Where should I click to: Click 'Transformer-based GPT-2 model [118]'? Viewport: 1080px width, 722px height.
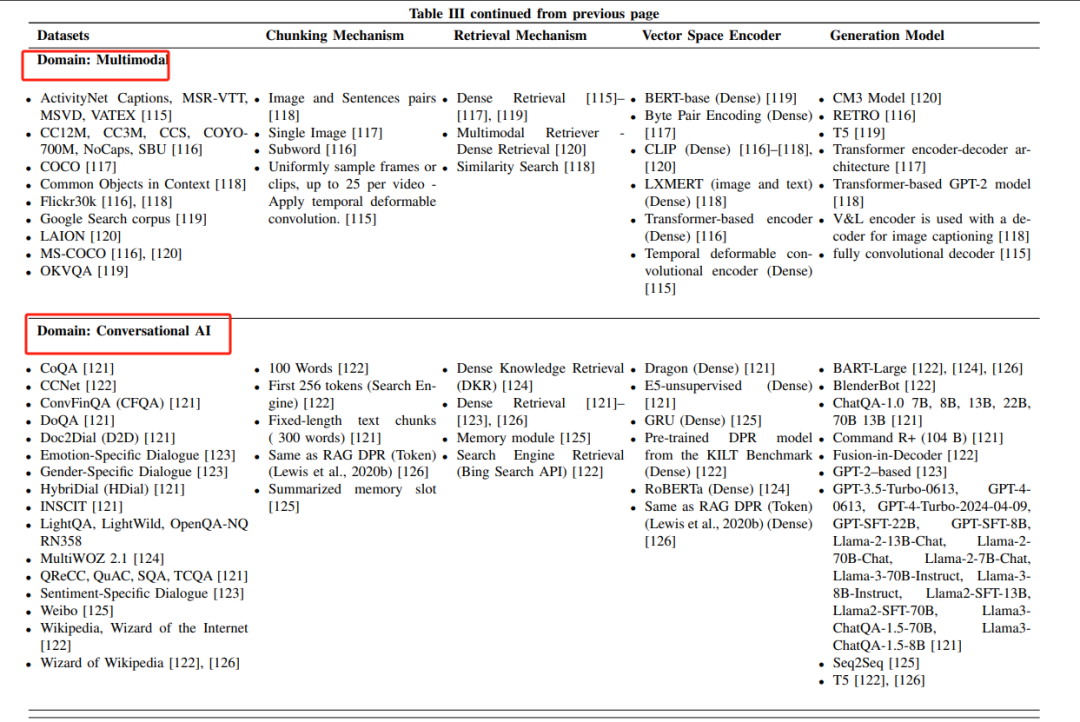[x=931, y=193]
